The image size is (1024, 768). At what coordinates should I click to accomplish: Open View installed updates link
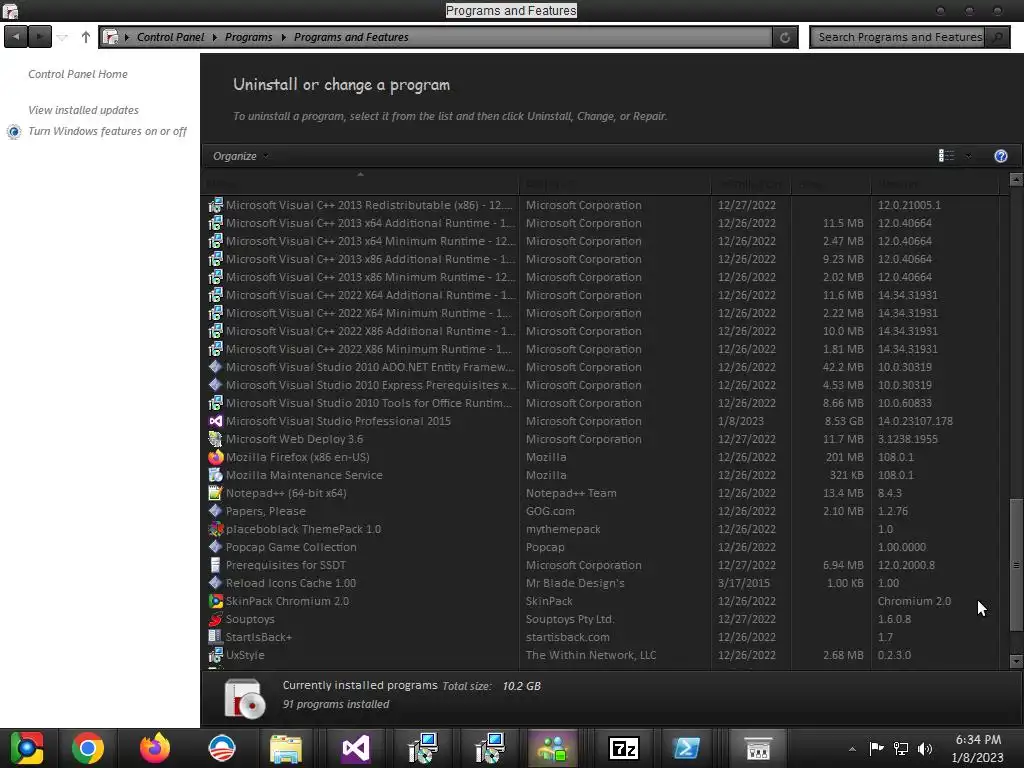pyautogui.click(x=83, y=110)
